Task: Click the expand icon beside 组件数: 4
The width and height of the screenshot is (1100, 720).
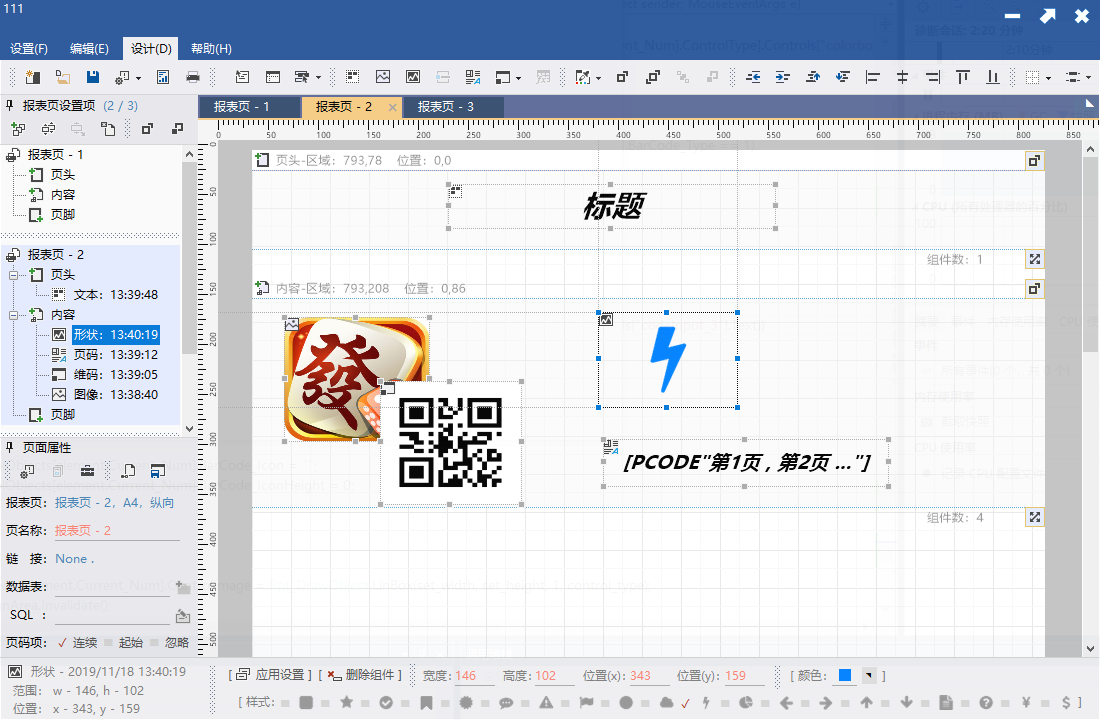Action: click(1034, 517)
